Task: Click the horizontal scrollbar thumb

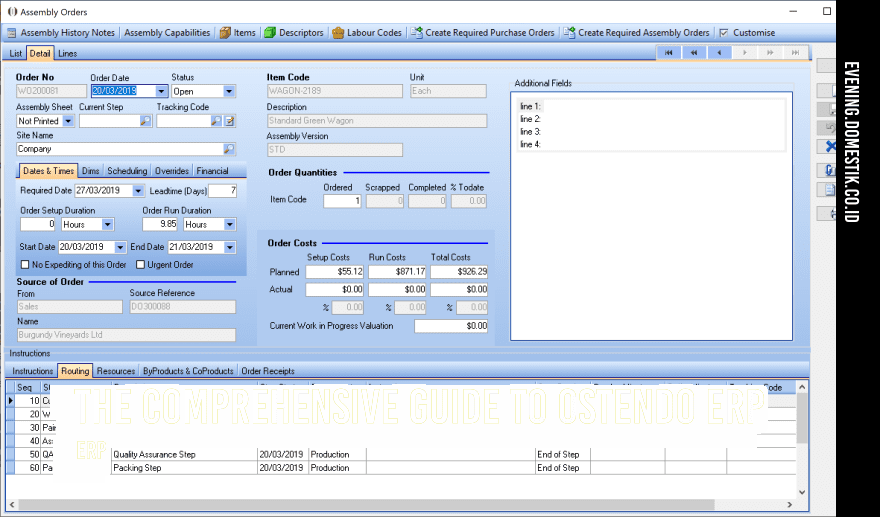Action: (x=366, y=504)
